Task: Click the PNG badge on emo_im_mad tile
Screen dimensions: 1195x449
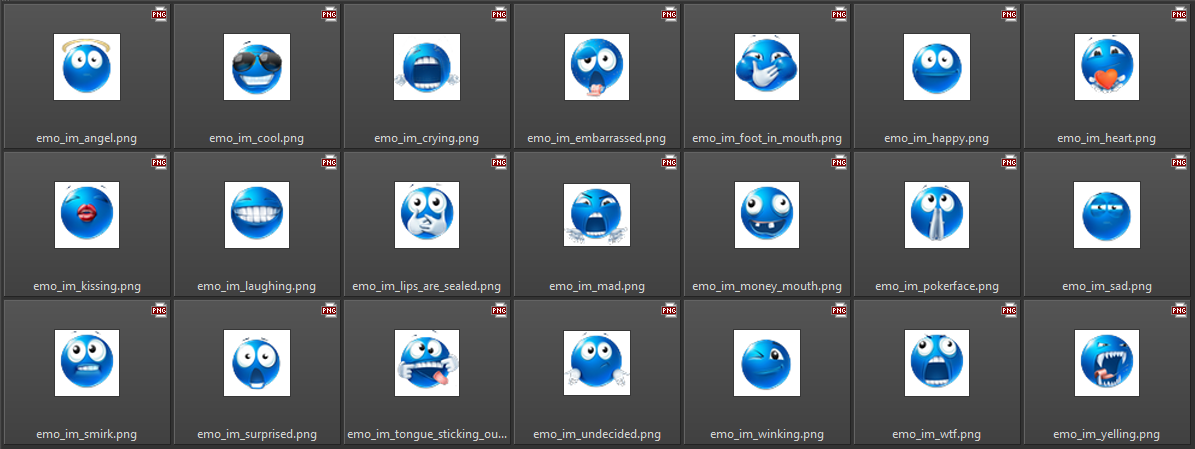Action: pos(669,162)
